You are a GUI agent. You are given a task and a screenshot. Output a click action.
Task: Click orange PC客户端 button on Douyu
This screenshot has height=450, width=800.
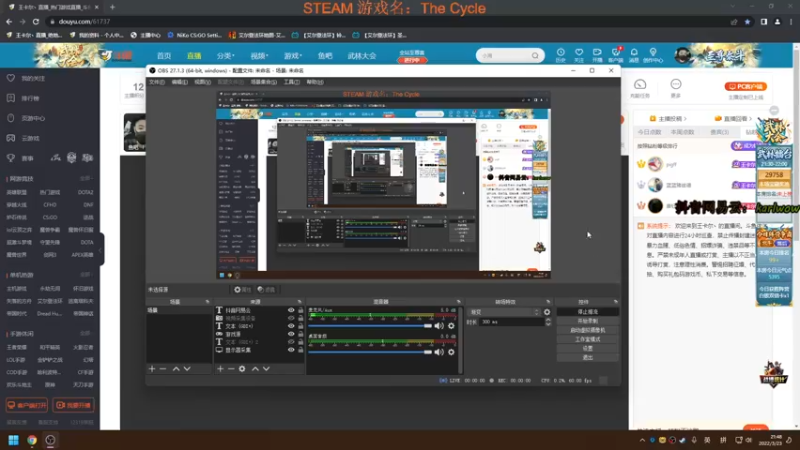[746, 86]
